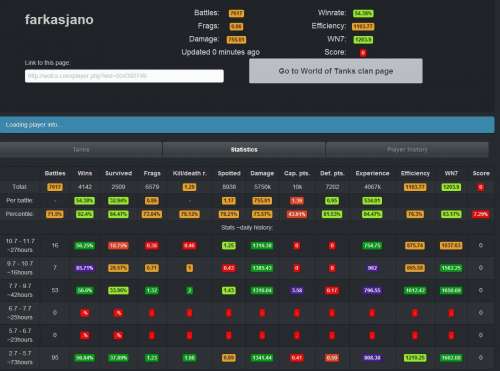Image resolution: width=500 pixels, height=371 pixels.
Task: Click the Score column header
Action: pos(481,173)
